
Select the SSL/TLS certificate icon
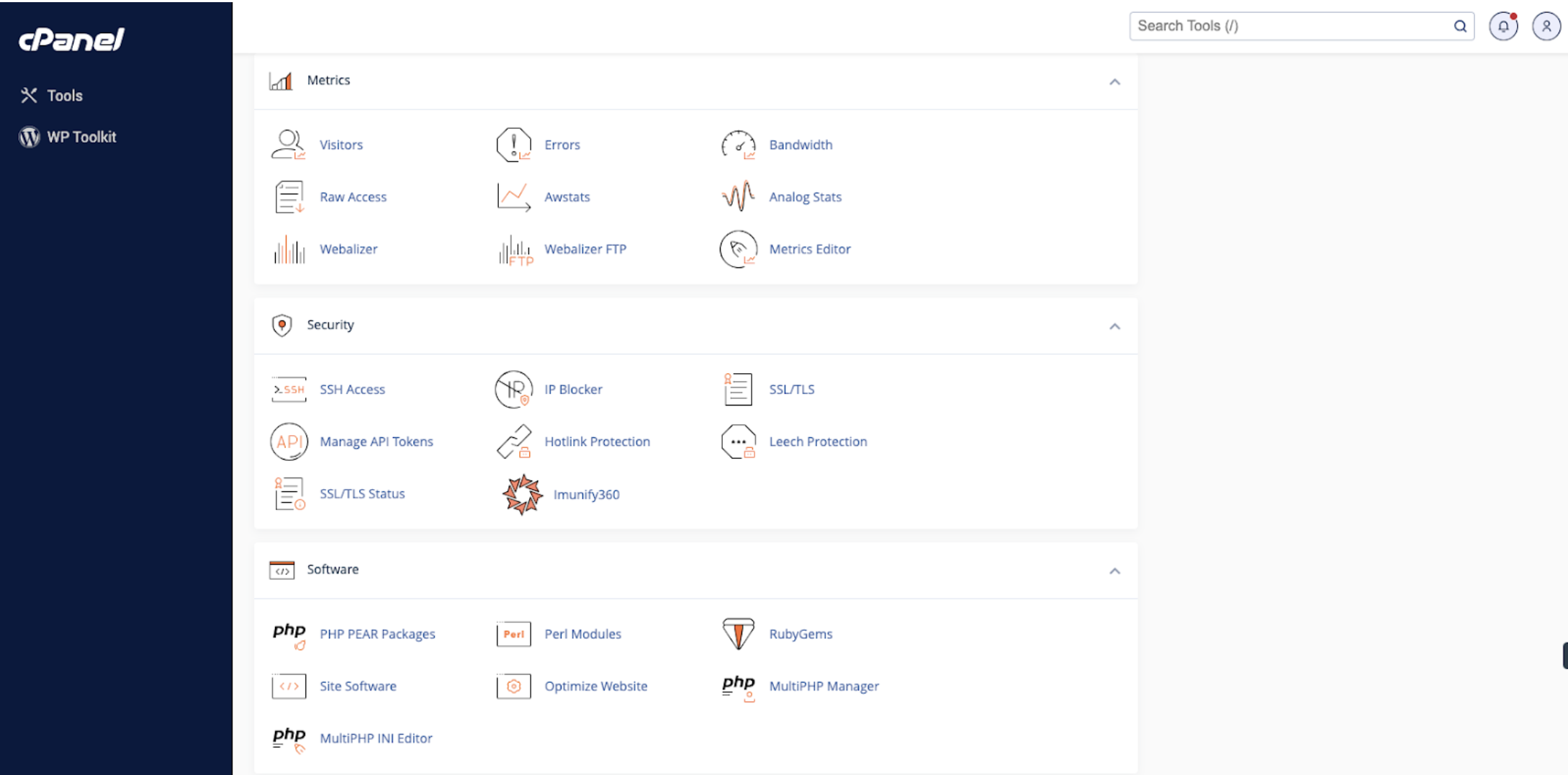[x=738, y=390]
